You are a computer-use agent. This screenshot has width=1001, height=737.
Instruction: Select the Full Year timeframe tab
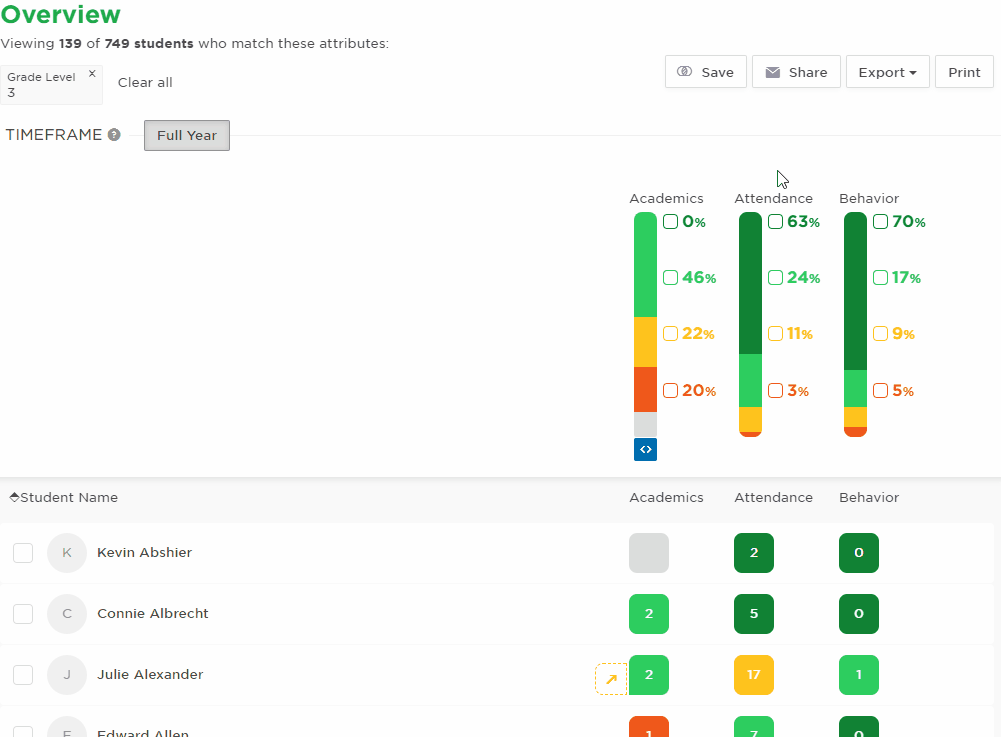point(186,135)
